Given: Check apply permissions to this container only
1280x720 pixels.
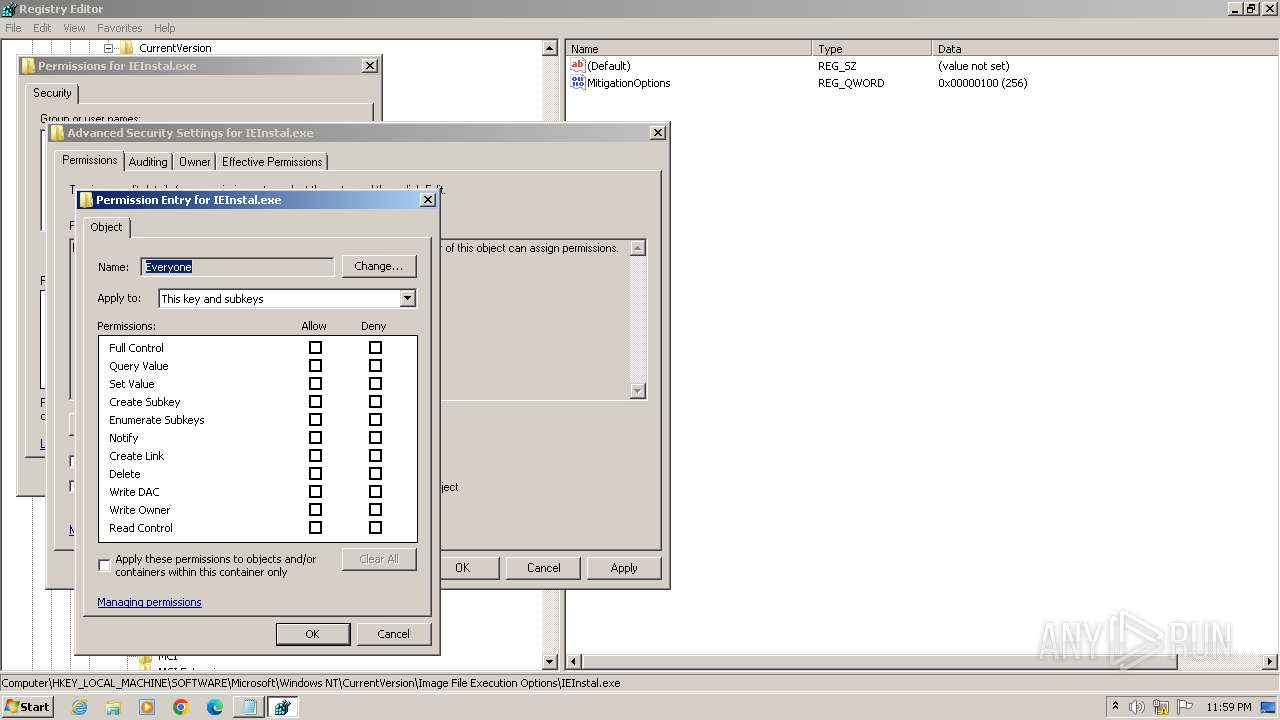Looking at the screenshot, I should pyautogui.click(x=104, y=566).
